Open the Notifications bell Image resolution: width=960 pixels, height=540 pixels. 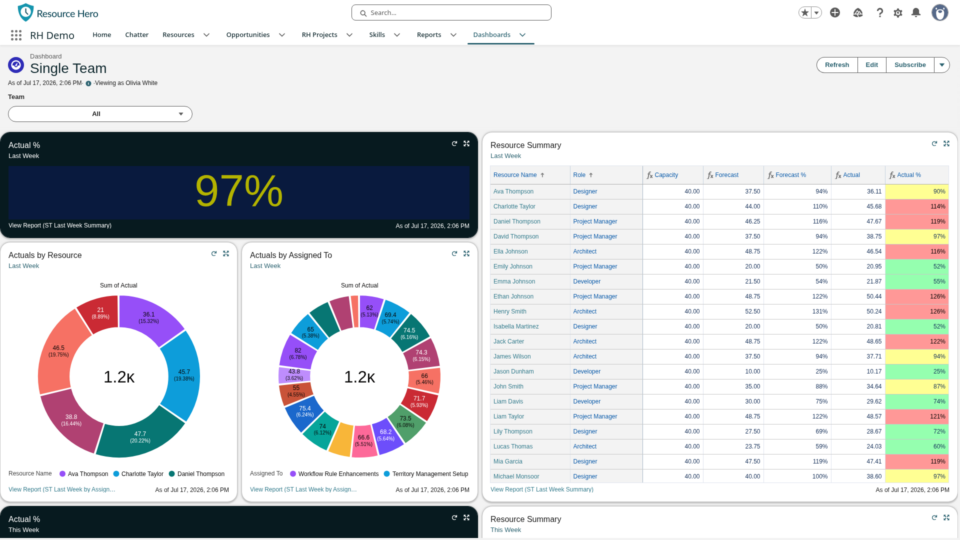(916, 13)
